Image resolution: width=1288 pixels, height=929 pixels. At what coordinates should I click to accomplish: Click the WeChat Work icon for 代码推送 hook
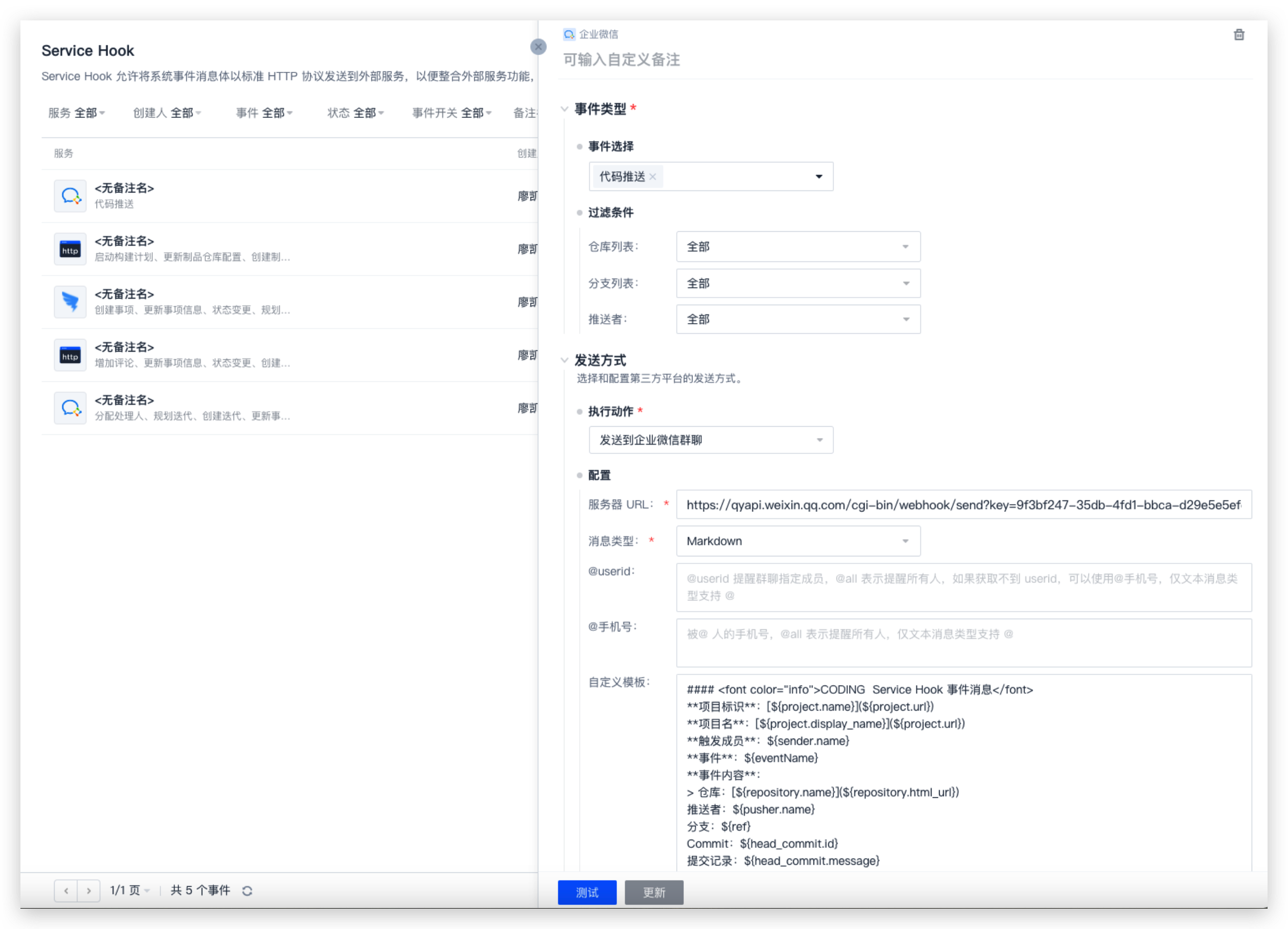(x=70, y=196)
